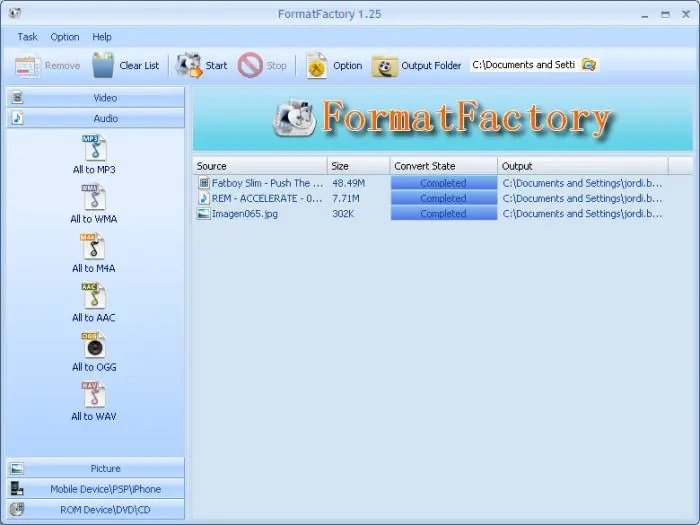Click the Source column header
700x525 pixels.
tap(260, 166)
